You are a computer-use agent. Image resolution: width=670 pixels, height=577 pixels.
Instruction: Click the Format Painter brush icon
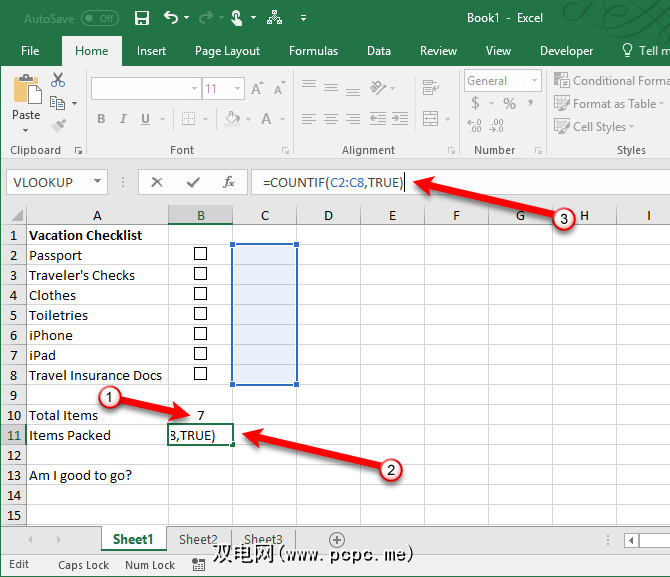click(58, 125)
